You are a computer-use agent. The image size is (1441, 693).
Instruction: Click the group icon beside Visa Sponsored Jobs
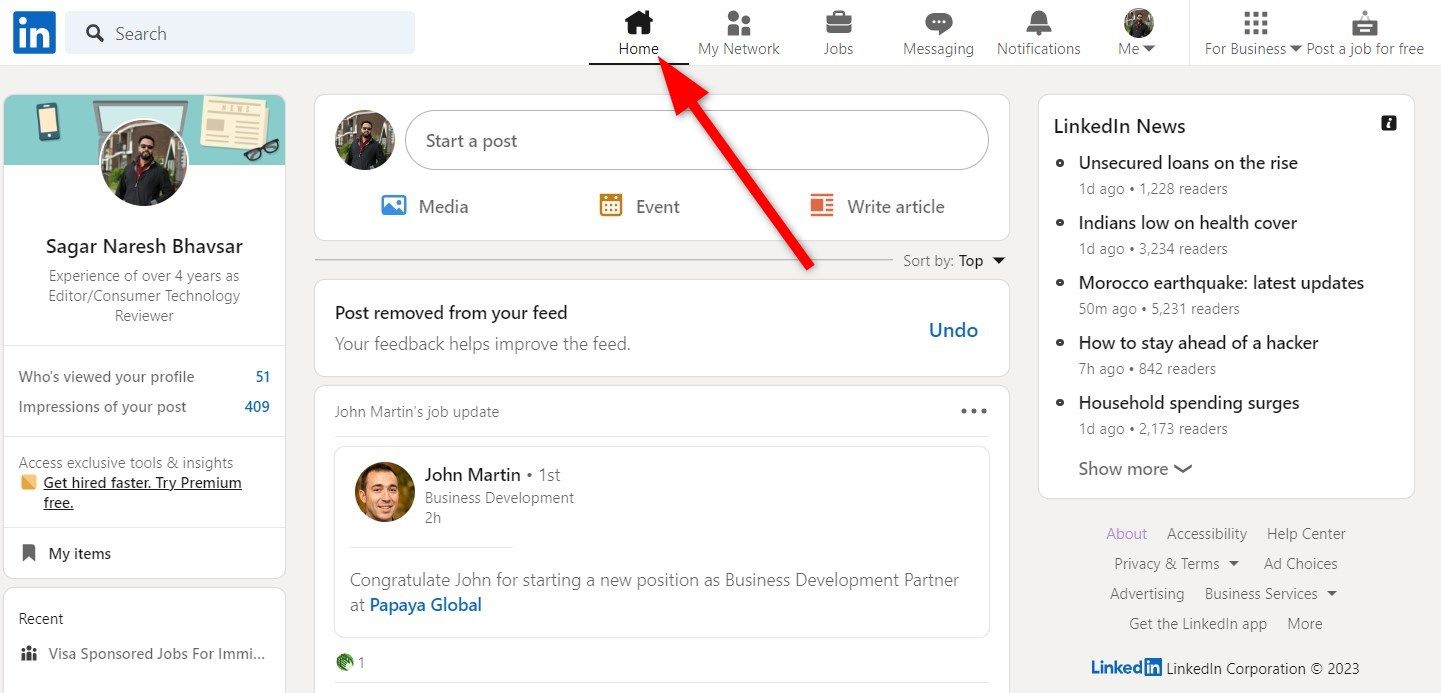tap(29, 654)
